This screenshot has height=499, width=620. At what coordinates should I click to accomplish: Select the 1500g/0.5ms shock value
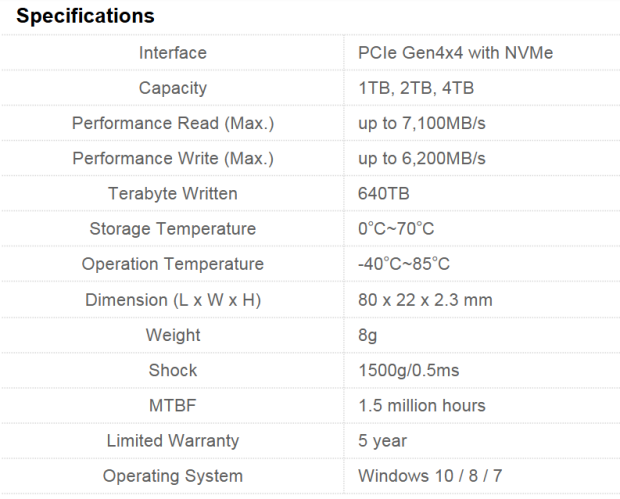(x=409, y=370)
